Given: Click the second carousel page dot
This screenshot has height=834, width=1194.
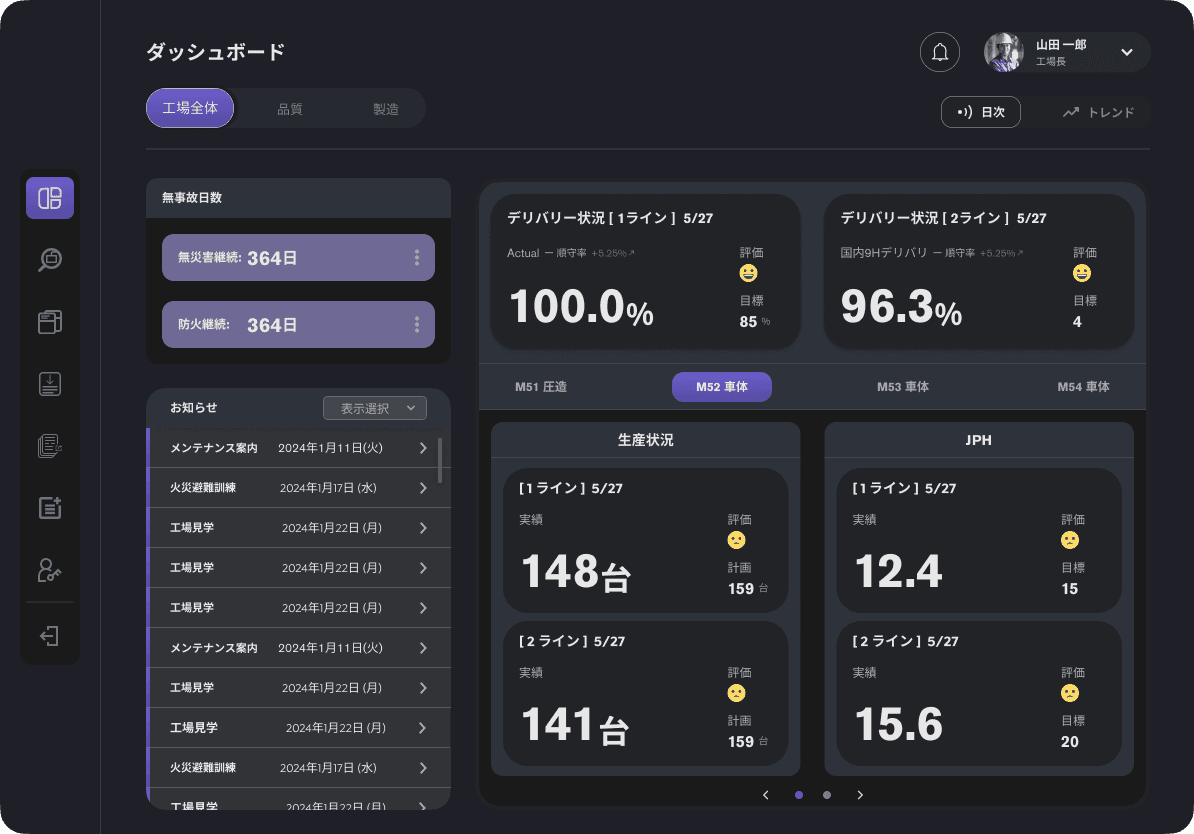Looking at the screenshot, I should 827,795.
